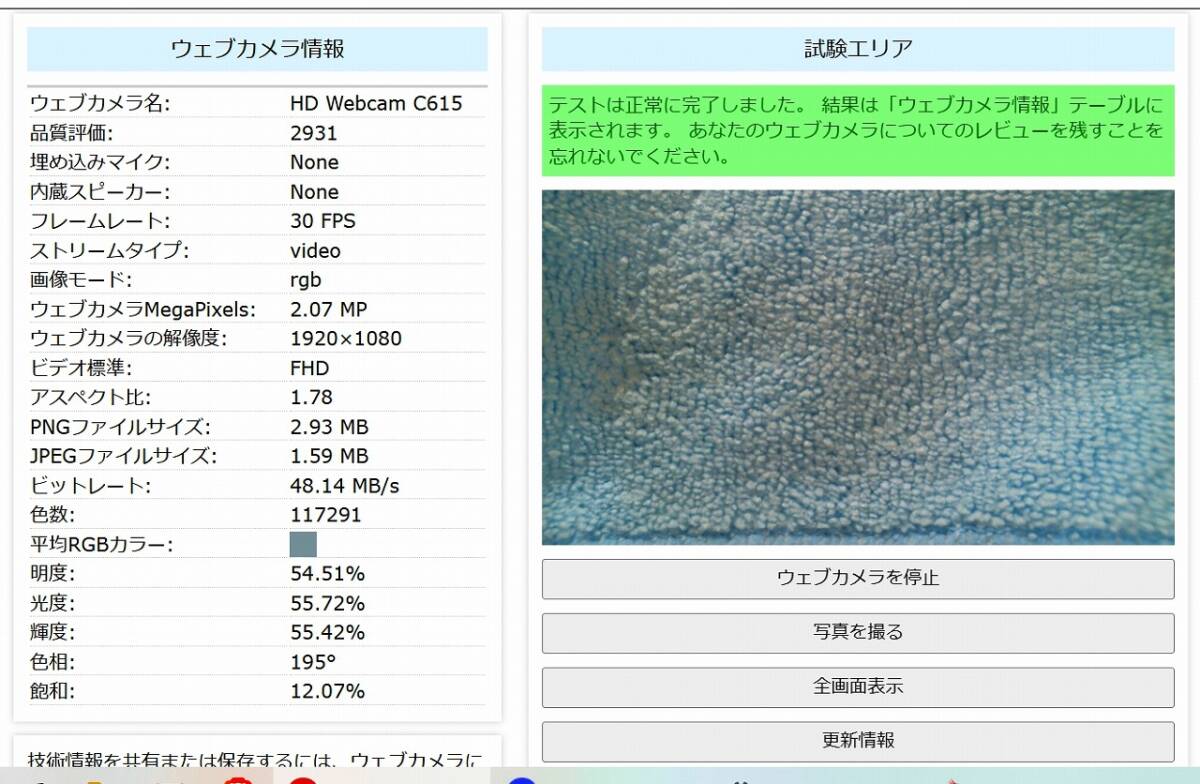Click the average RGB color swatch
This screenshot has width=1200, height=784.
click(303, 544)
